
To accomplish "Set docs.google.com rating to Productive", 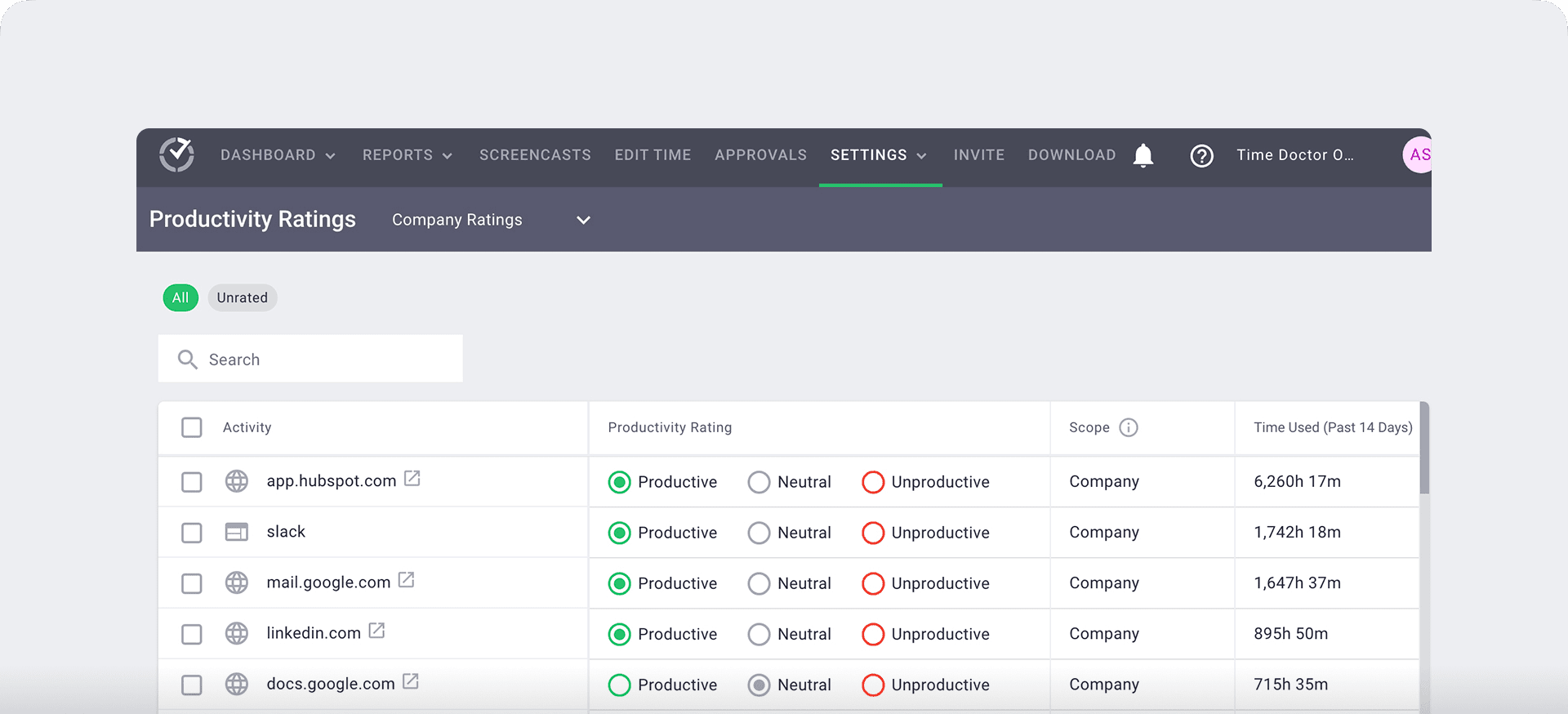I will (x=620, y=685).
